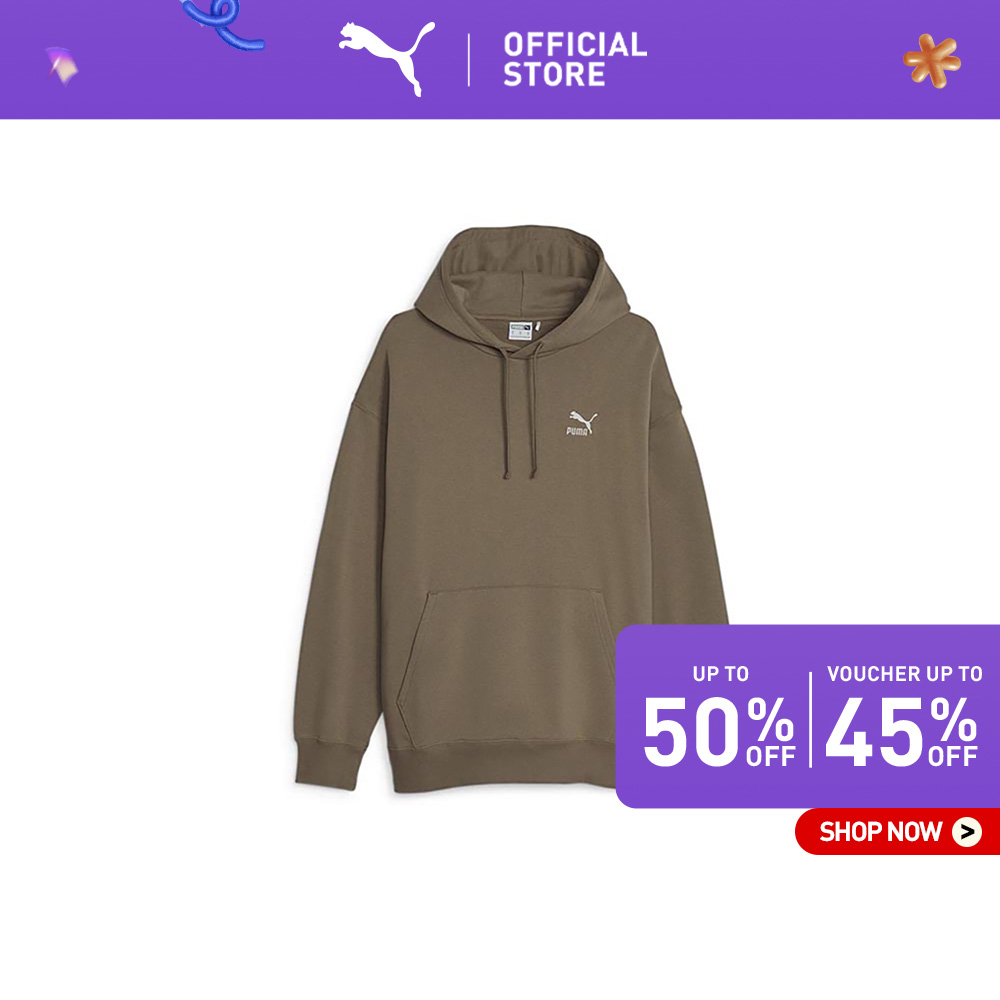
Task: Click the white divider line in promo badge
Action: pos(811,719)
